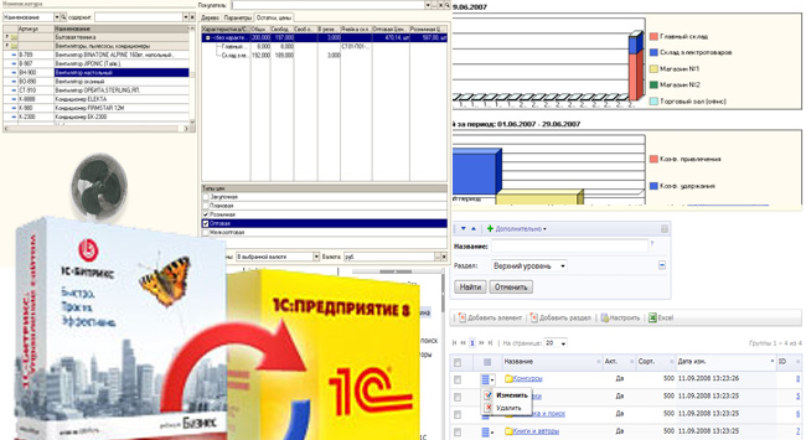Click the red X Удалить icon
Image resolution: width=806 pixels, height=440 pixels.
coord(488,408)
